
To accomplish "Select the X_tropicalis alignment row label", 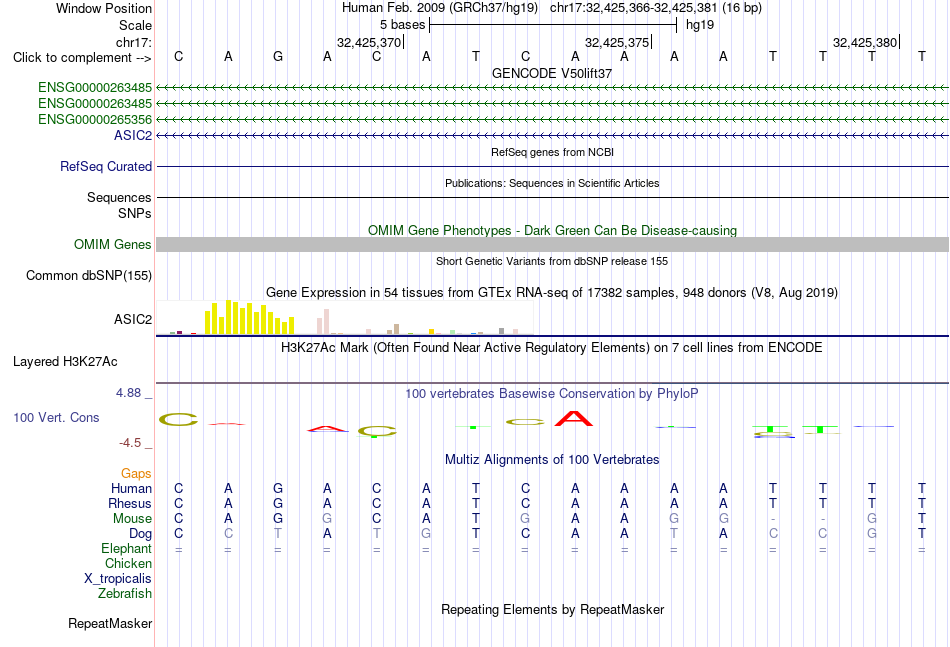I will (x=118, y=579).
